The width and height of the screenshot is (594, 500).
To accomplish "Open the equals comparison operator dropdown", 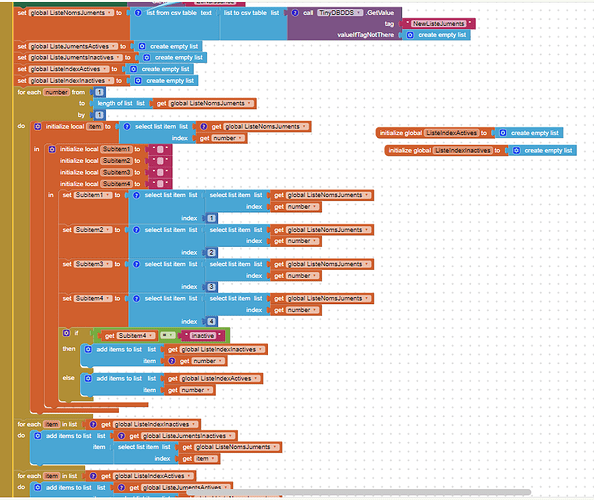I will [x=167, y=336].
